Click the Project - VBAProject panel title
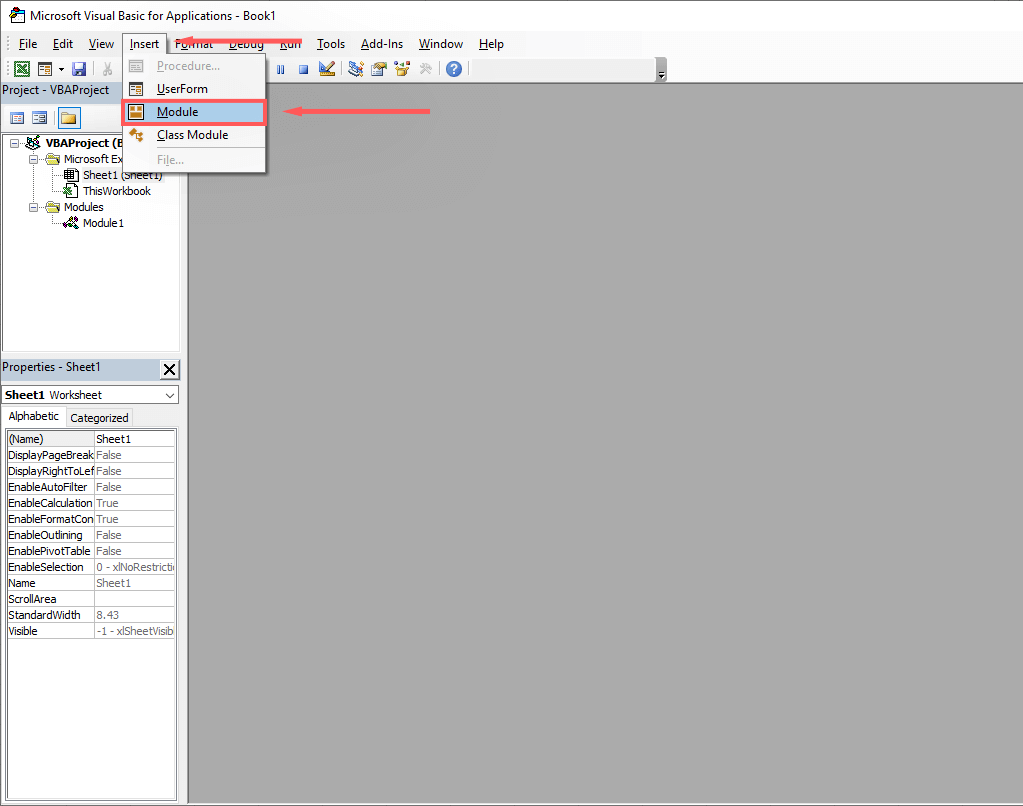 55,90
